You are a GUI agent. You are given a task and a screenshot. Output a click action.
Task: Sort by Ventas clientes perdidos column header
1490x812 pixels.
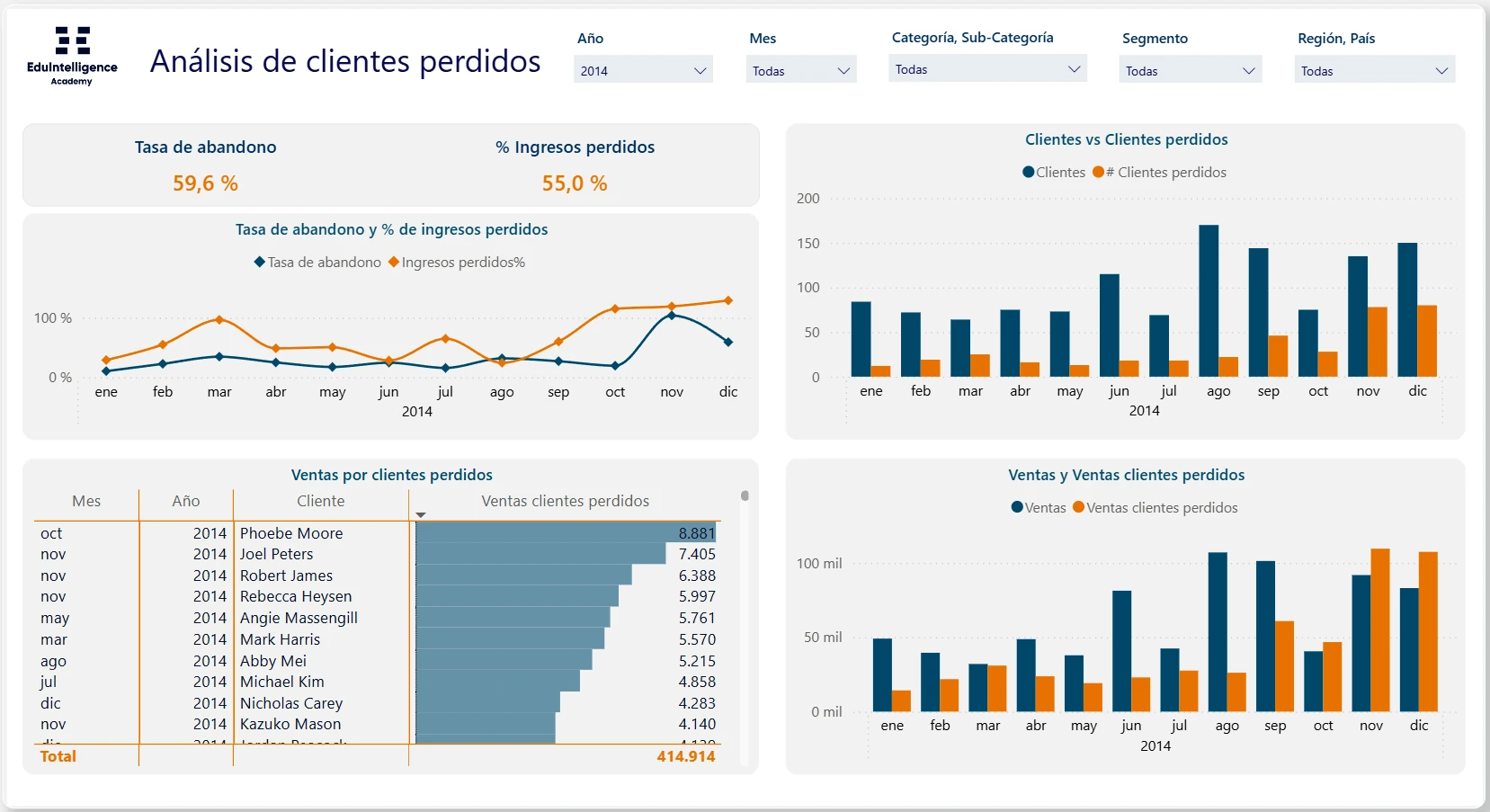point(565,501)
